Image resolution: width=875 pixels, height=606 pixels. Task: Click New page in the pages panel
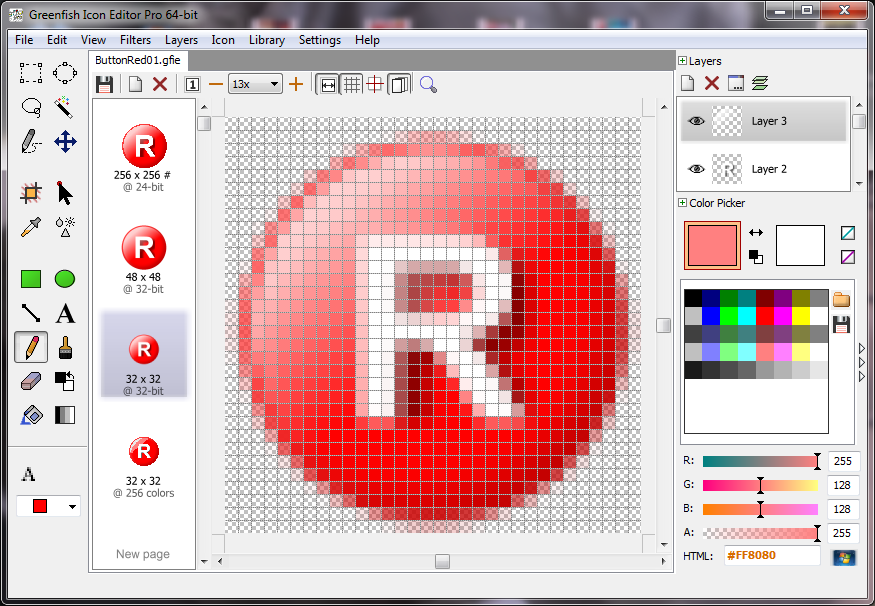tap(143, 553)
